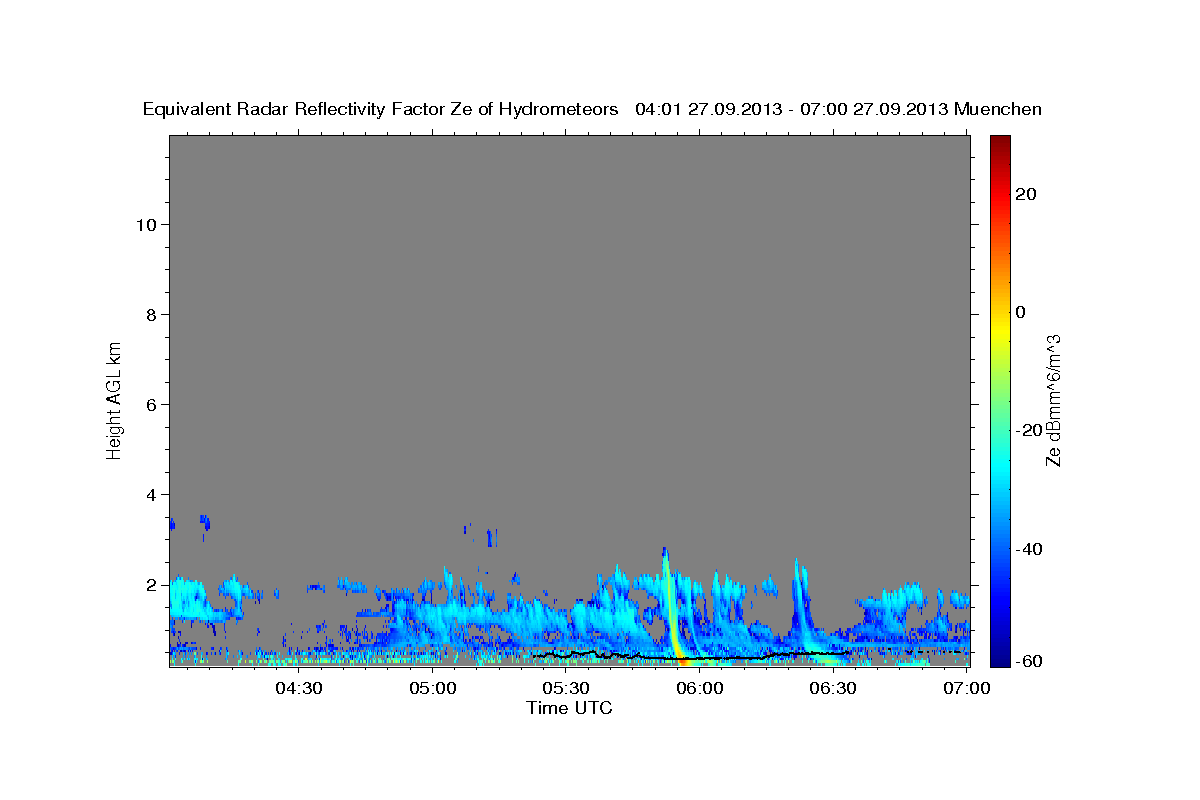Click the height tick label 10
Image resolution: width=1200 pixels, height=800 pixels.
coord(146,224)
